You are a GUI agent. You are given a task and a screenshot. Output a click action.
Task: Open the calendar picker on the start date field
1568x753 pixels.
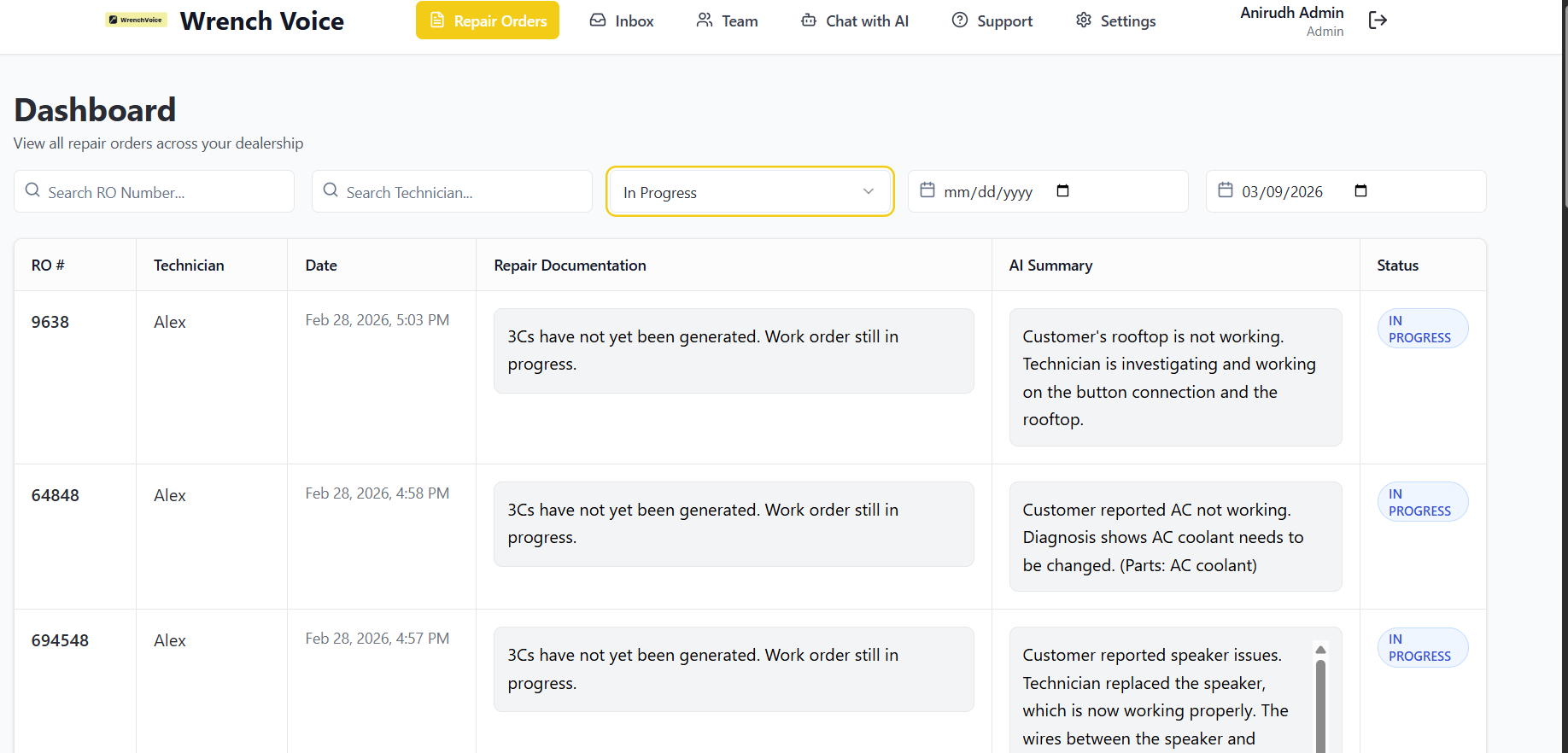click(x=1062, y=190)
